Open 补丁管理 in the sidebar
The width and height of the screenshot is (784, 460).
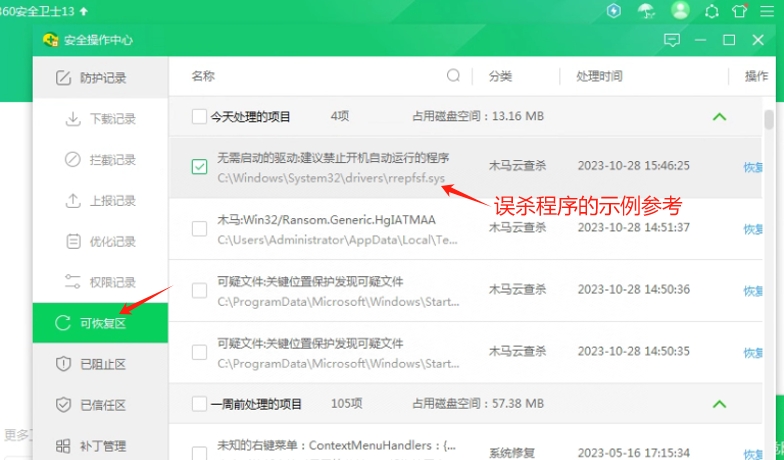pyautogui.click(x=100, y=446)
